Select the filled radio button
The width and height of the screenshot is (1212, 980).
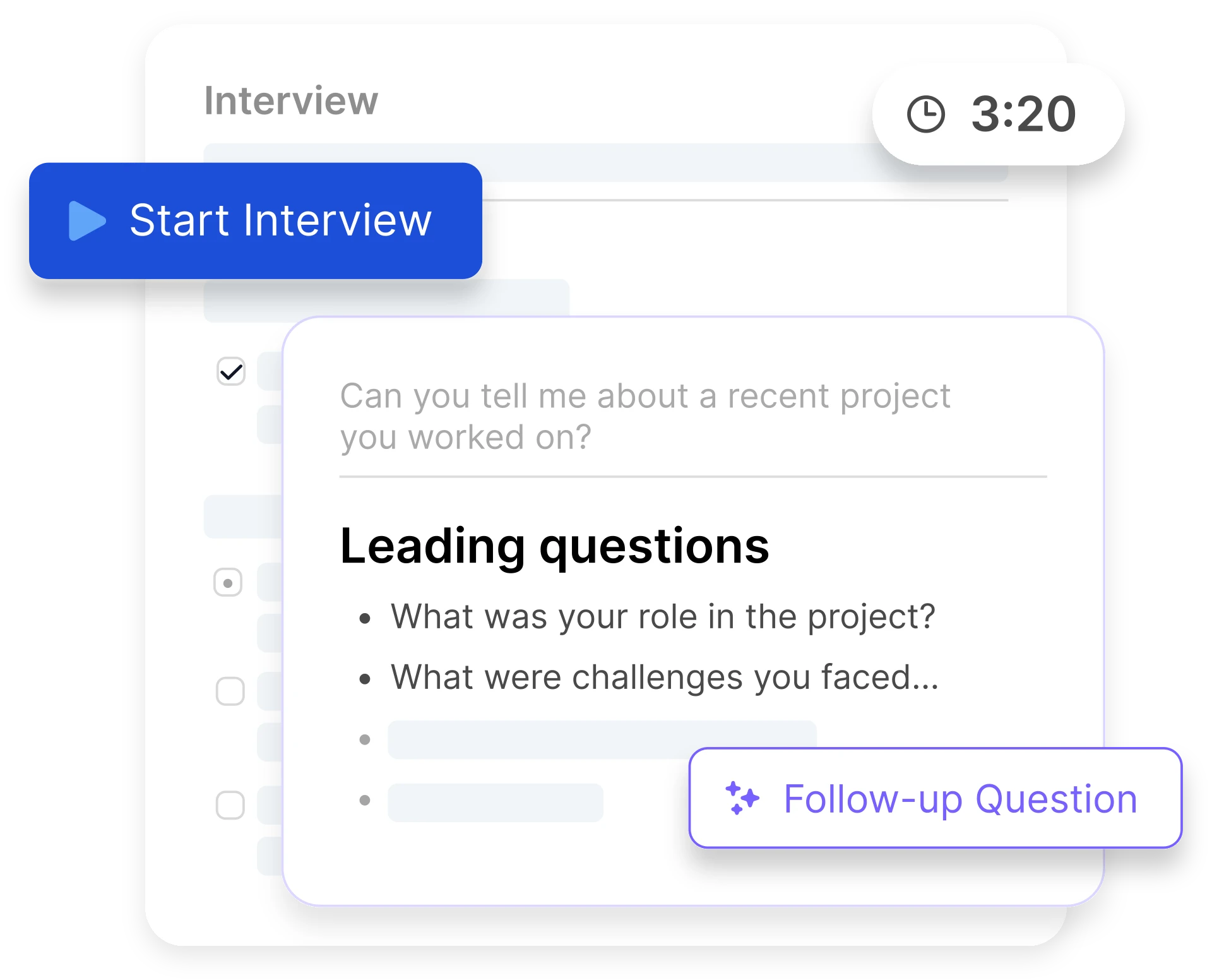pos(228,583)
